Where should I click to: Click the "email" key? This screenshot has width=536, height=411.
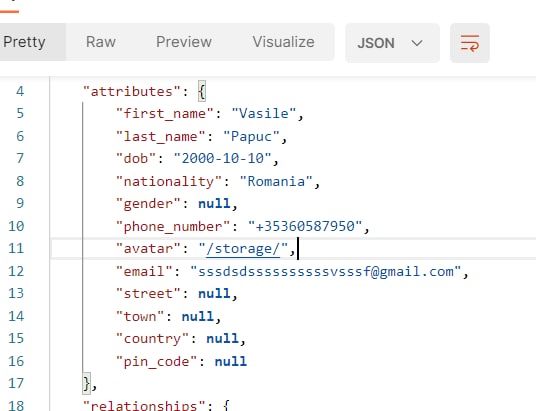144,271
